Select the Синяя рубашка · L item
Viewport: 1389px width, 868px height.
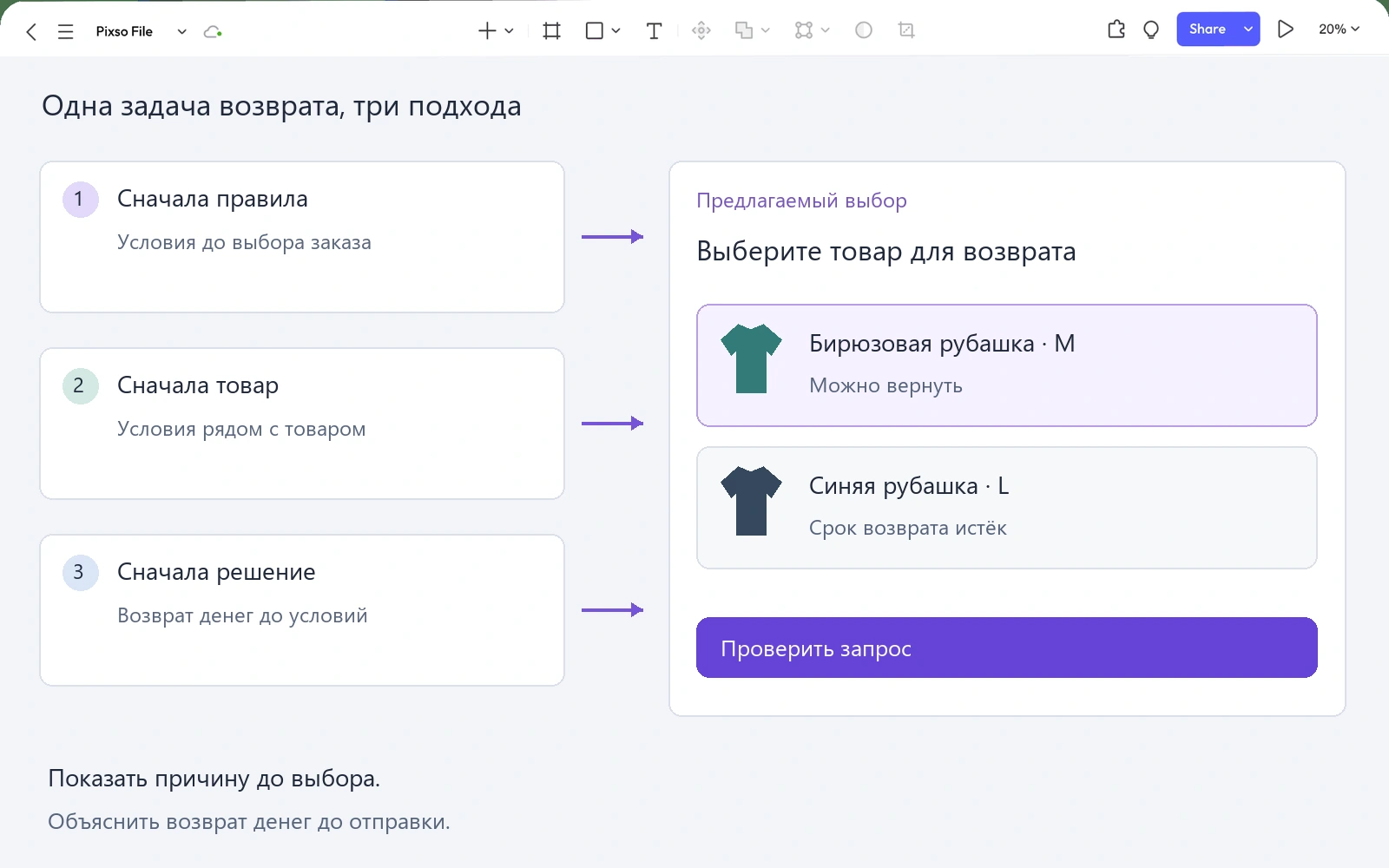1007,508
